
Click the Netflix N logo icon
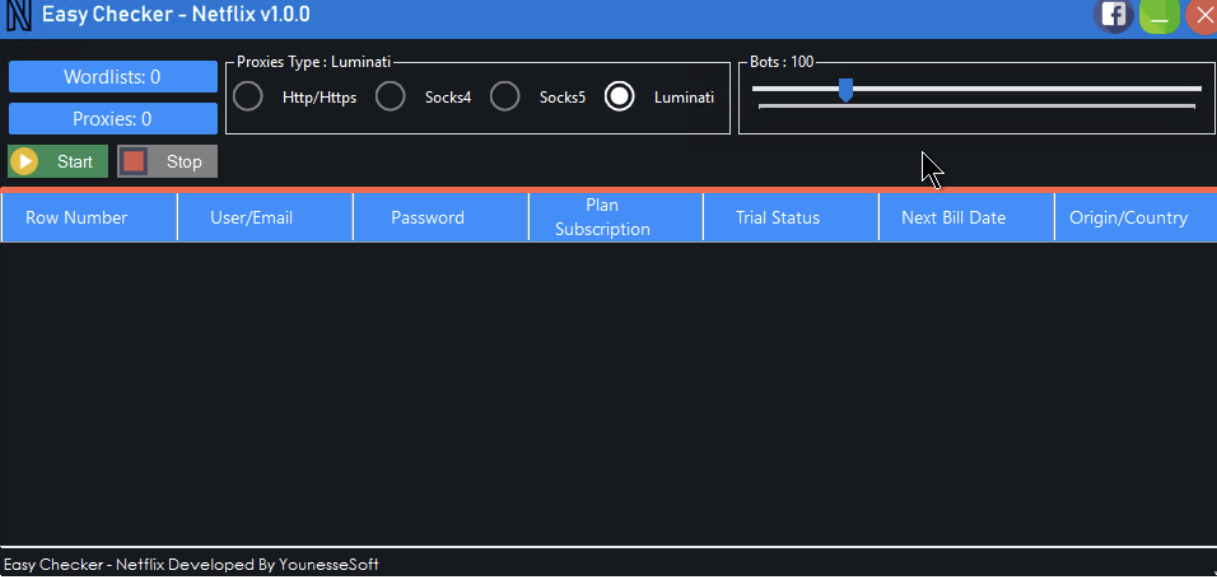[x=19, y=16]
